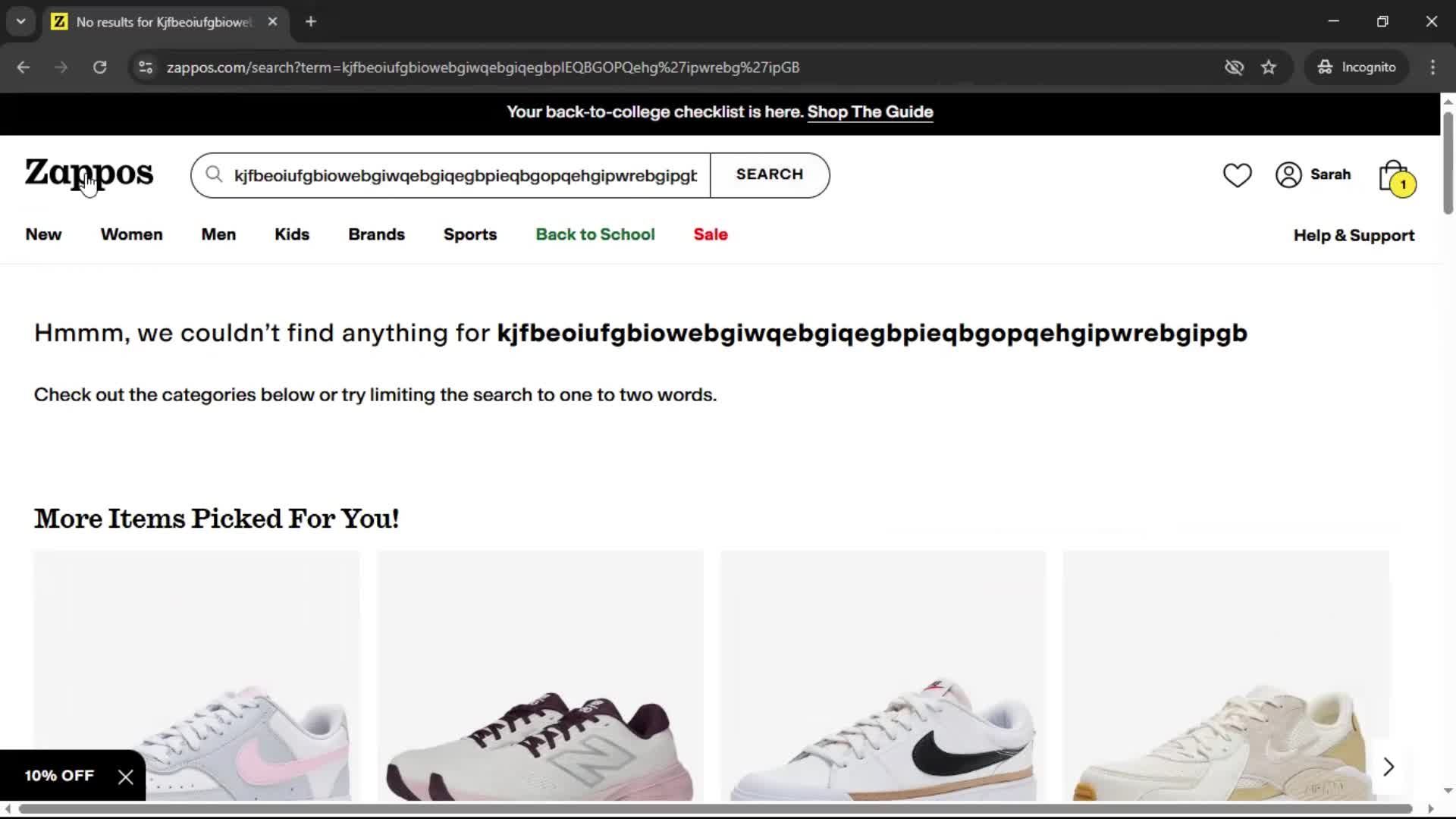
Task: Dismiss the 10% OFF banner
Action: (126, 777)
